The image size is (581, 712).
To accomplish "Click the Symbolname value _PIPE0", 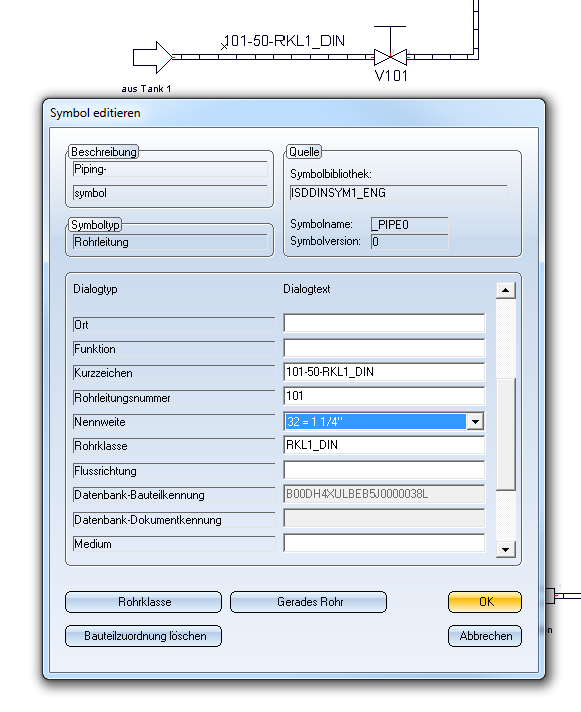I will click(409, 225).
